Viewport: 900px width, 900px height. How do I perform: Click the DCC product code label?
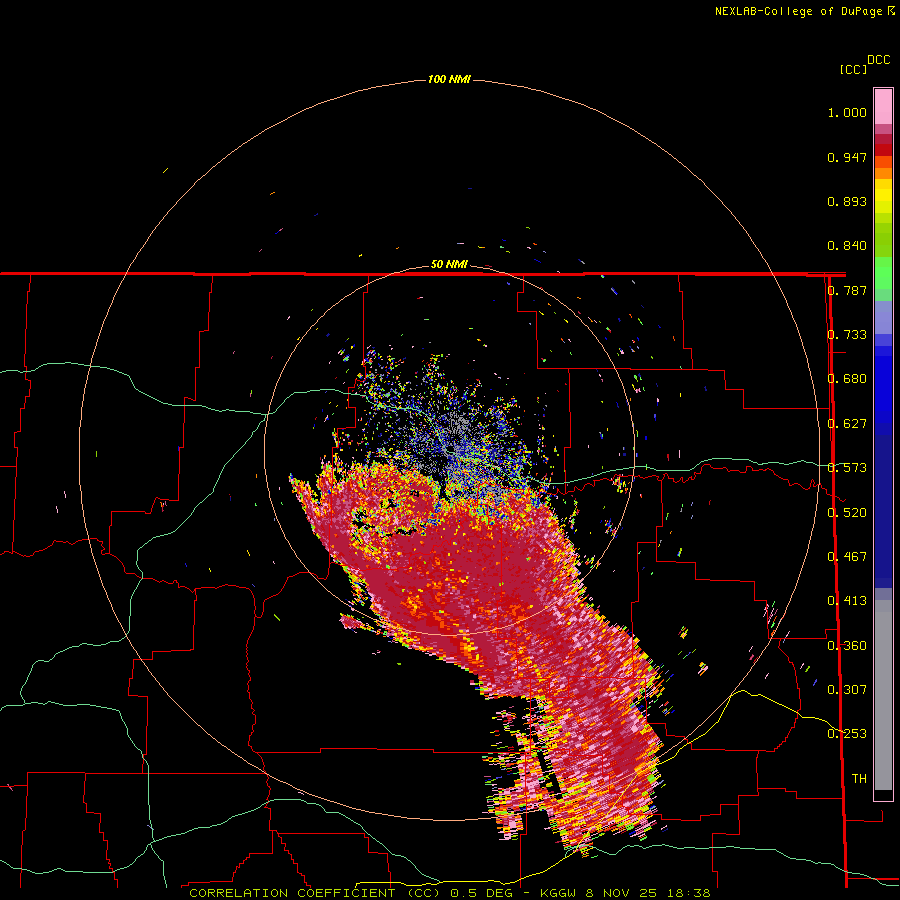(879, 60)
